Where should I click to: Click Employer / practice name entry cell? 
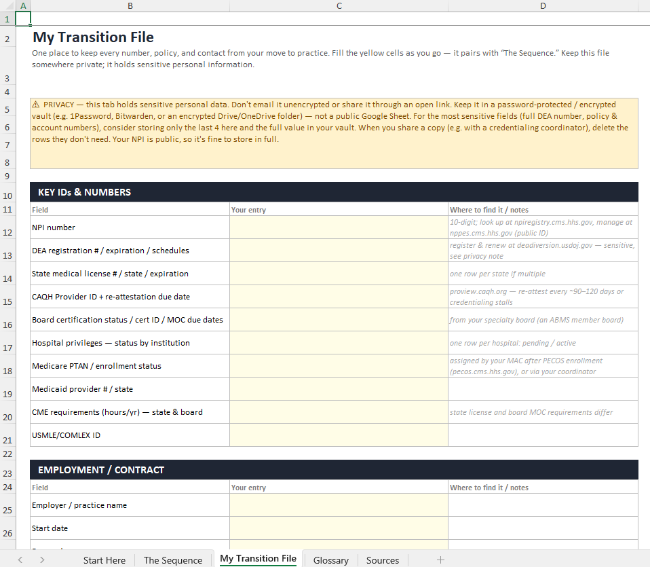[x=339, y=505]
